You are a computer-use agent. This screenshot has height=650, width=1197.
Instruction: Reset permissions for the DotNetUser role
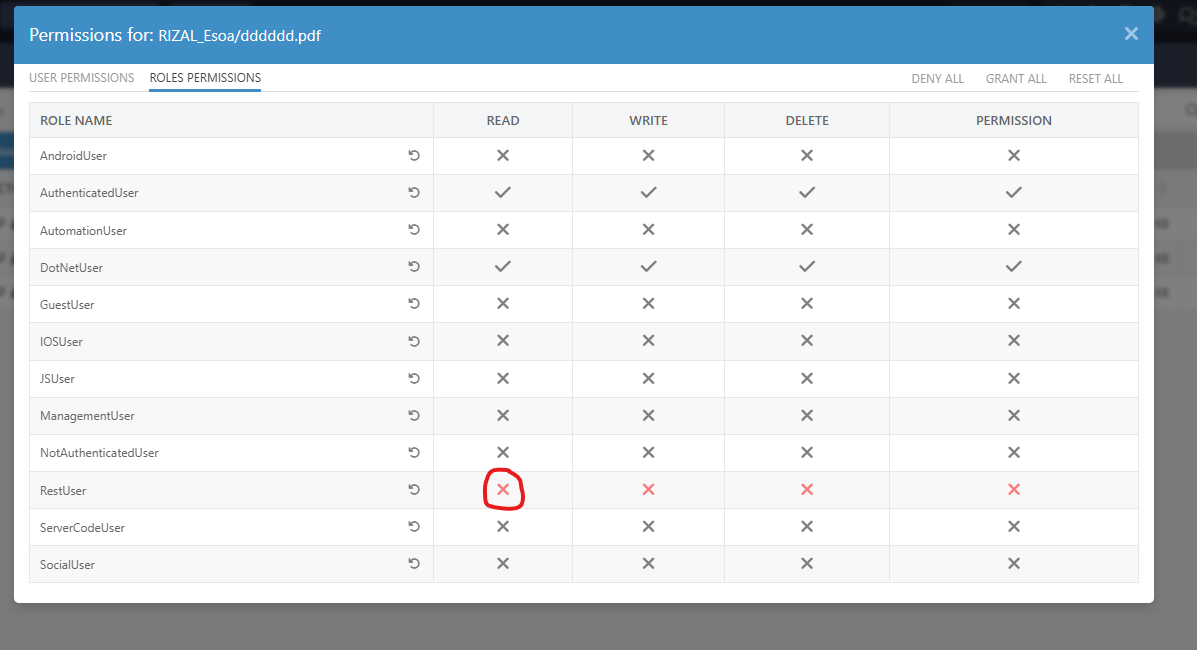414,267
